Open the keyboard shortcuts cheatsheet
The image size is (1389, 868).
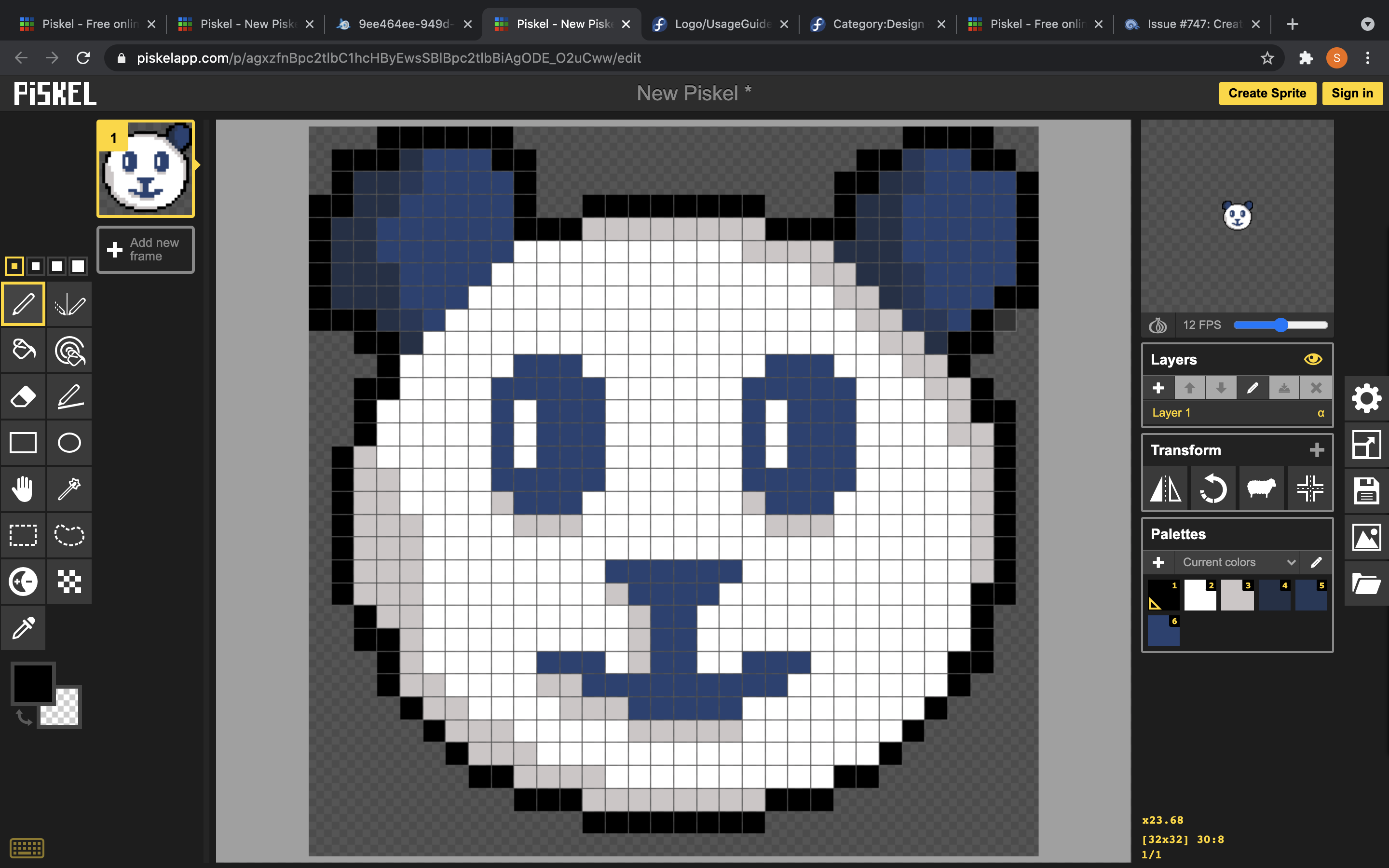(x=27, y=848)
